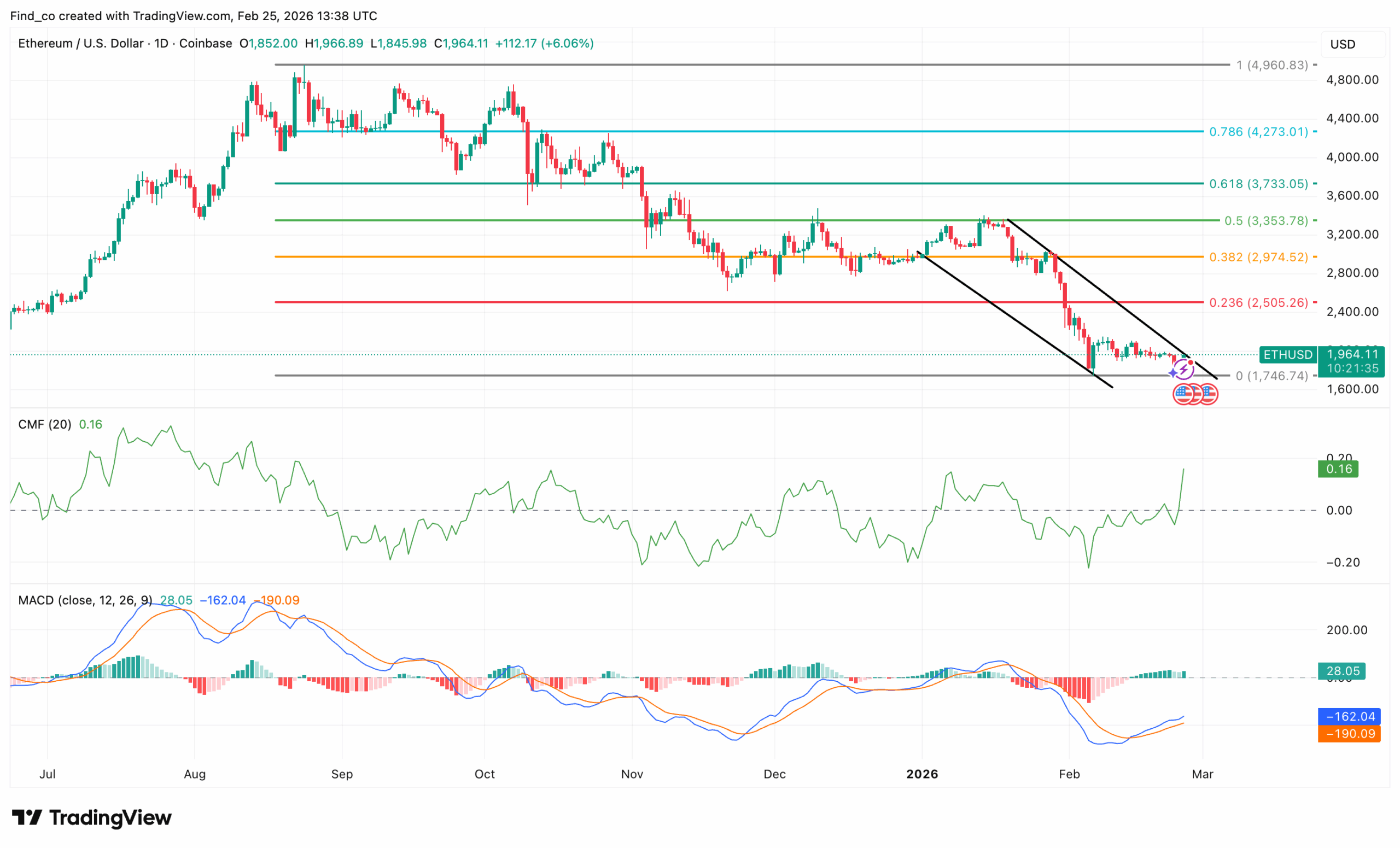Click the orange −190.09 signal value tag
1400x848 pixels.
[x=1349, y=734]
